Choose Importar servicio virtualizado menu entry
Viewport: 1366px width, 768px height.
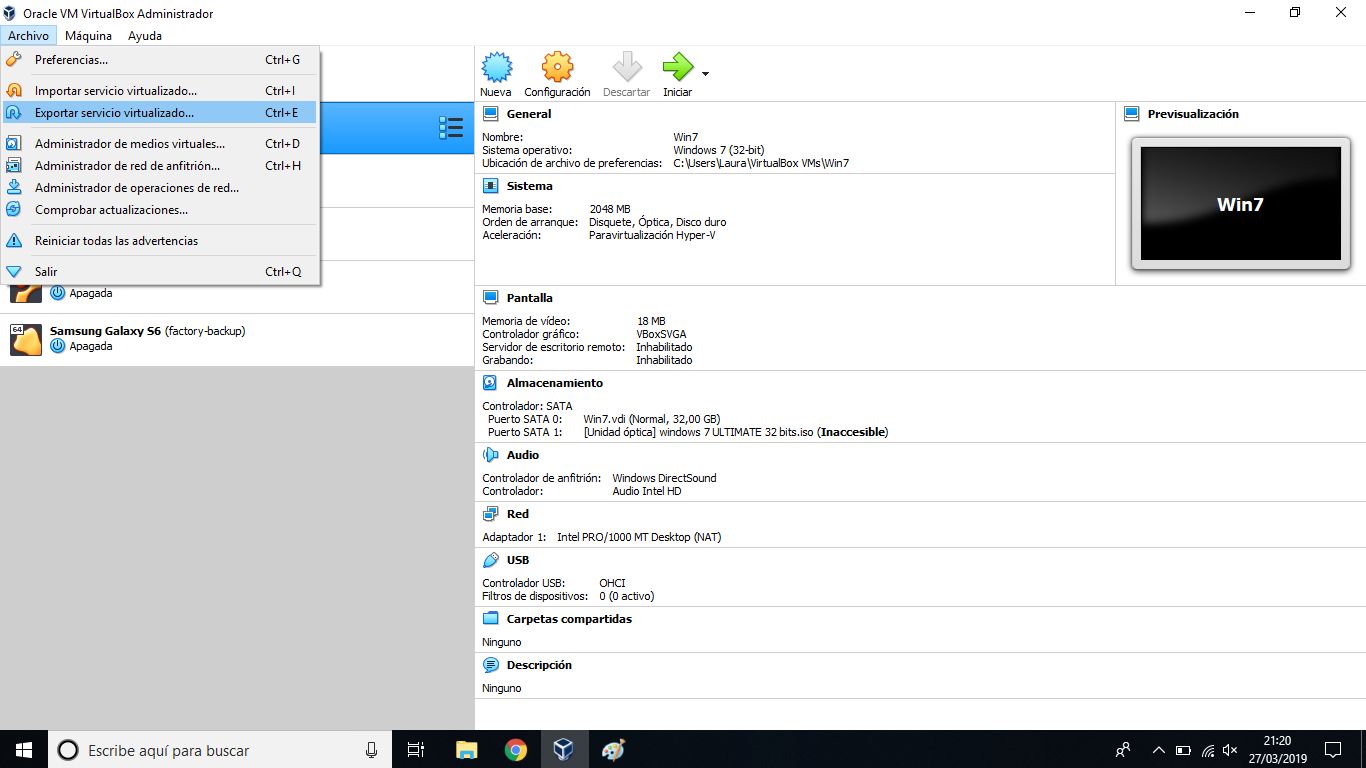(x=115, y=91)
